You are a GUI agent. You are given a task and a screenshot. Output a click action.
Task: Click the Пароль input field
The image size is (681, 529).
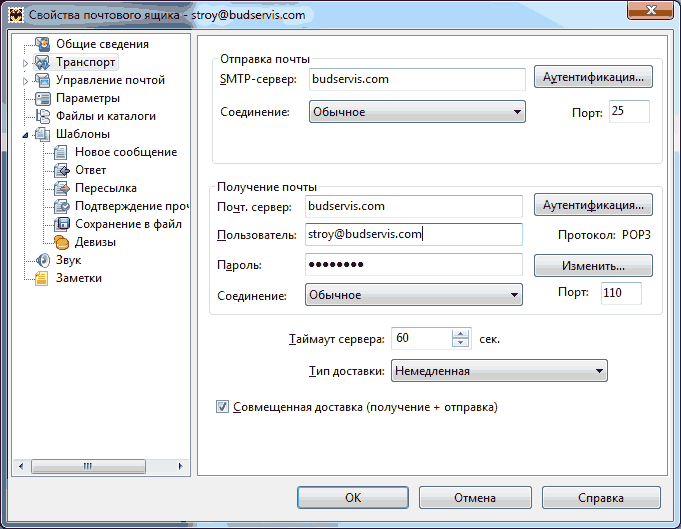click(413, 264)
